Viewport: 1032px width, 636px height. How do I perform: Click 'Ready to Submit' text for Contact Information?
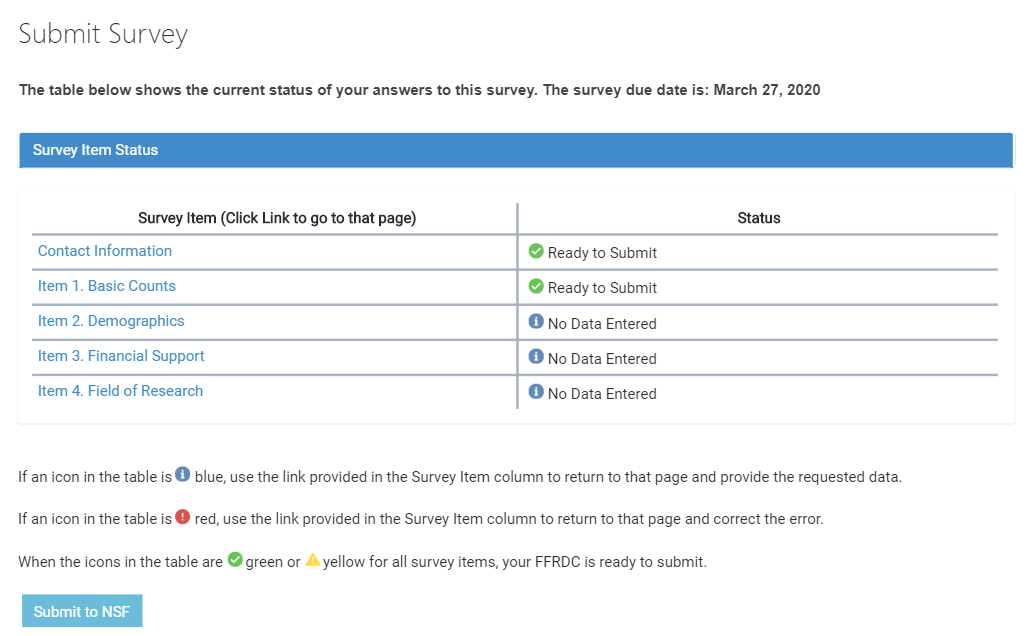(x=602, y=253)
